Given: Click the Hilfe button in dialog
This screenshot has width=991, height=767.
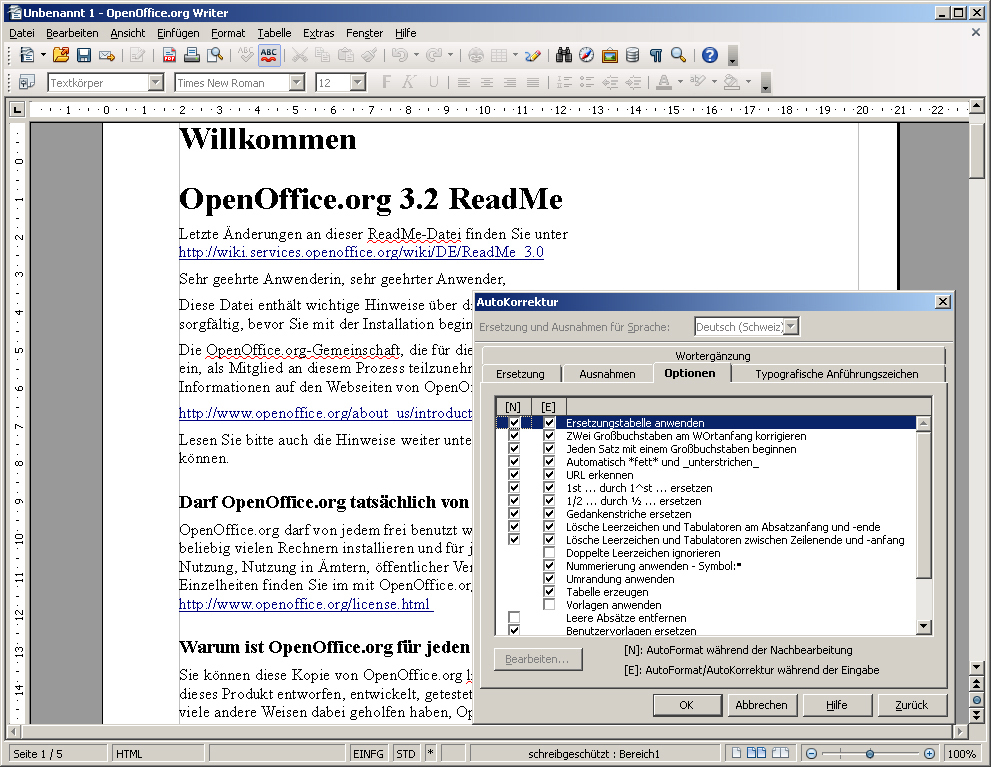Looking at the screenshot, I should pos(837,705).
